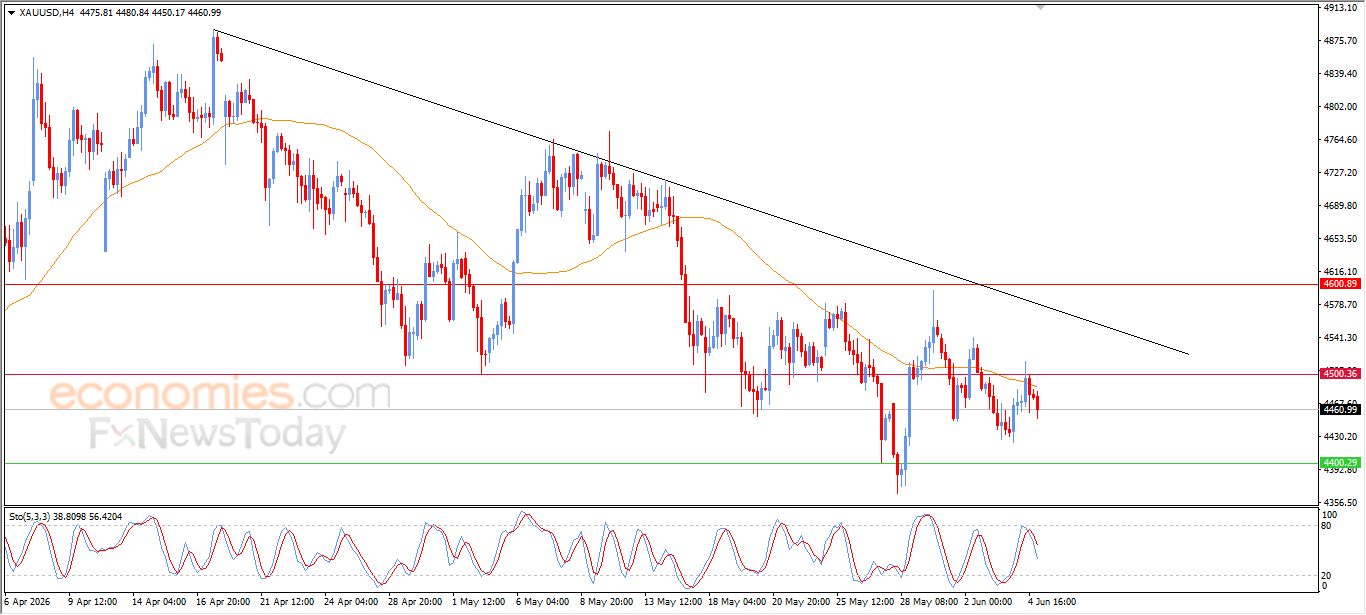This screenshot has height=615, width=1366.
Task: Select the 6 Apr 2026 date label
Action: click(x=27, y=602)
